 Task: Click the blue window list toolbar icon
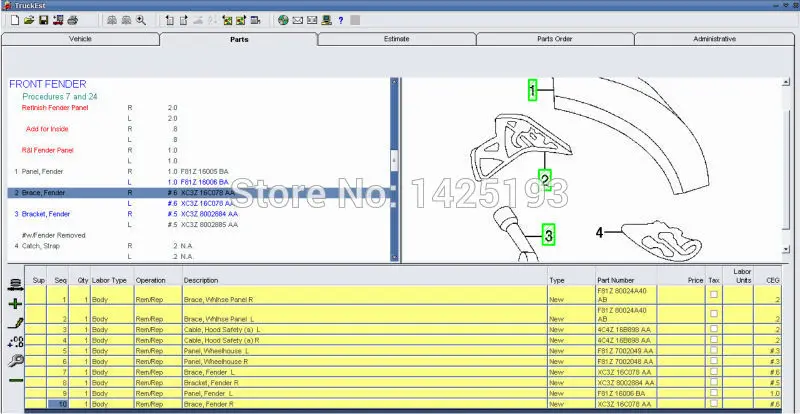pos(255,20)
